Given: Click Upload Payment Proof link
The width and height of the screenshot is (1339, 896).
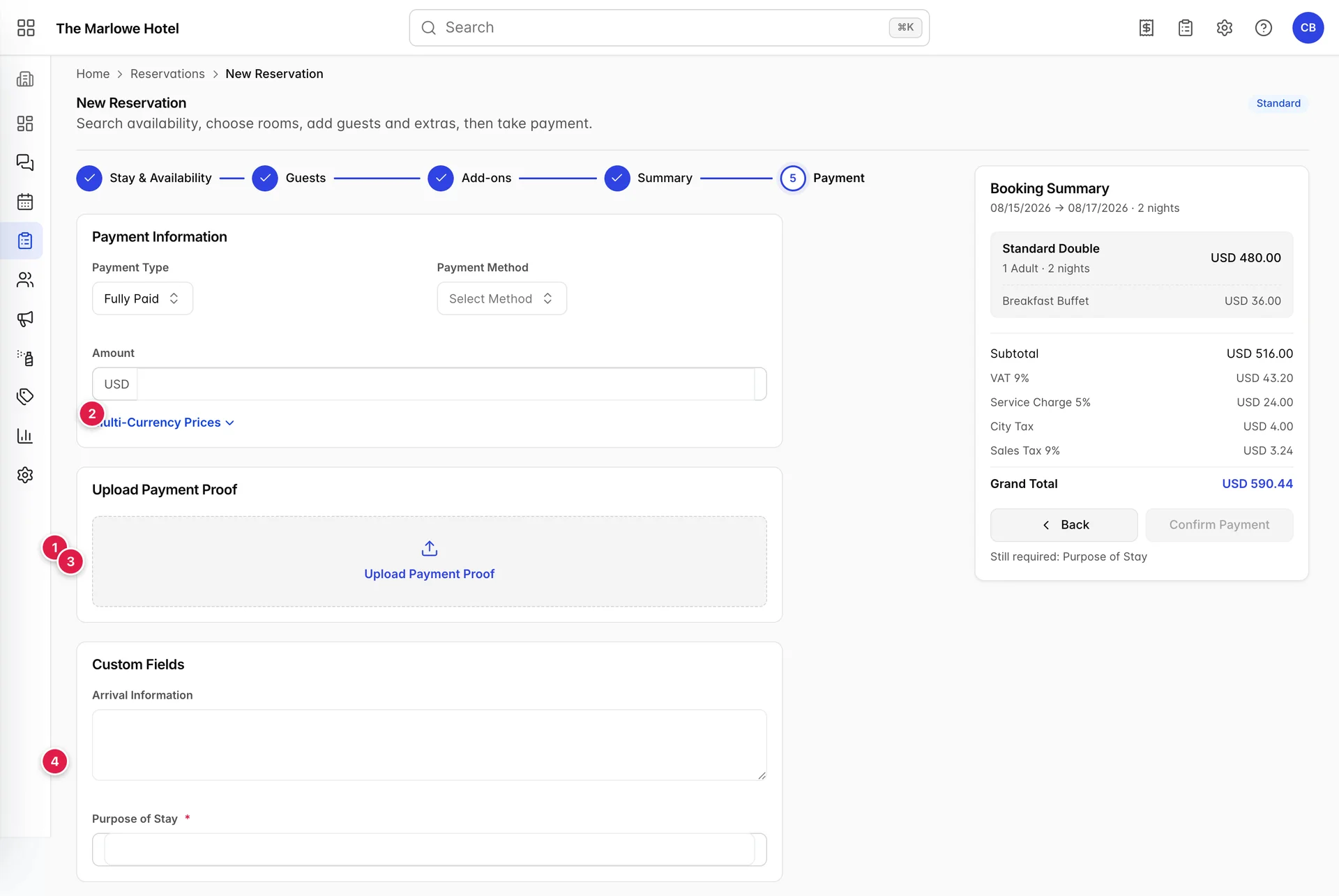Looking at the screenshot, I should coord(429,574).
